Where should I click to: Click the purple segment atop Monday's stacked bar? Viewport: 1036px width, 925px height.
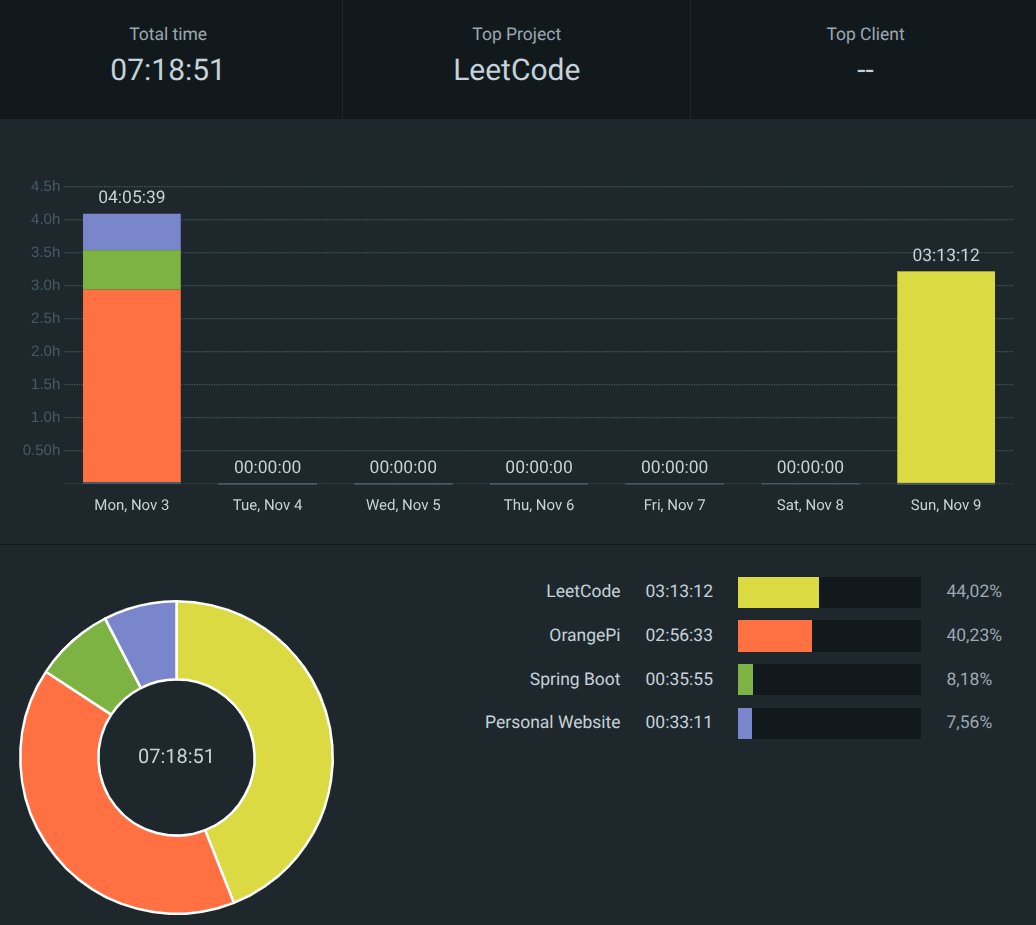(x=131, y=232)
